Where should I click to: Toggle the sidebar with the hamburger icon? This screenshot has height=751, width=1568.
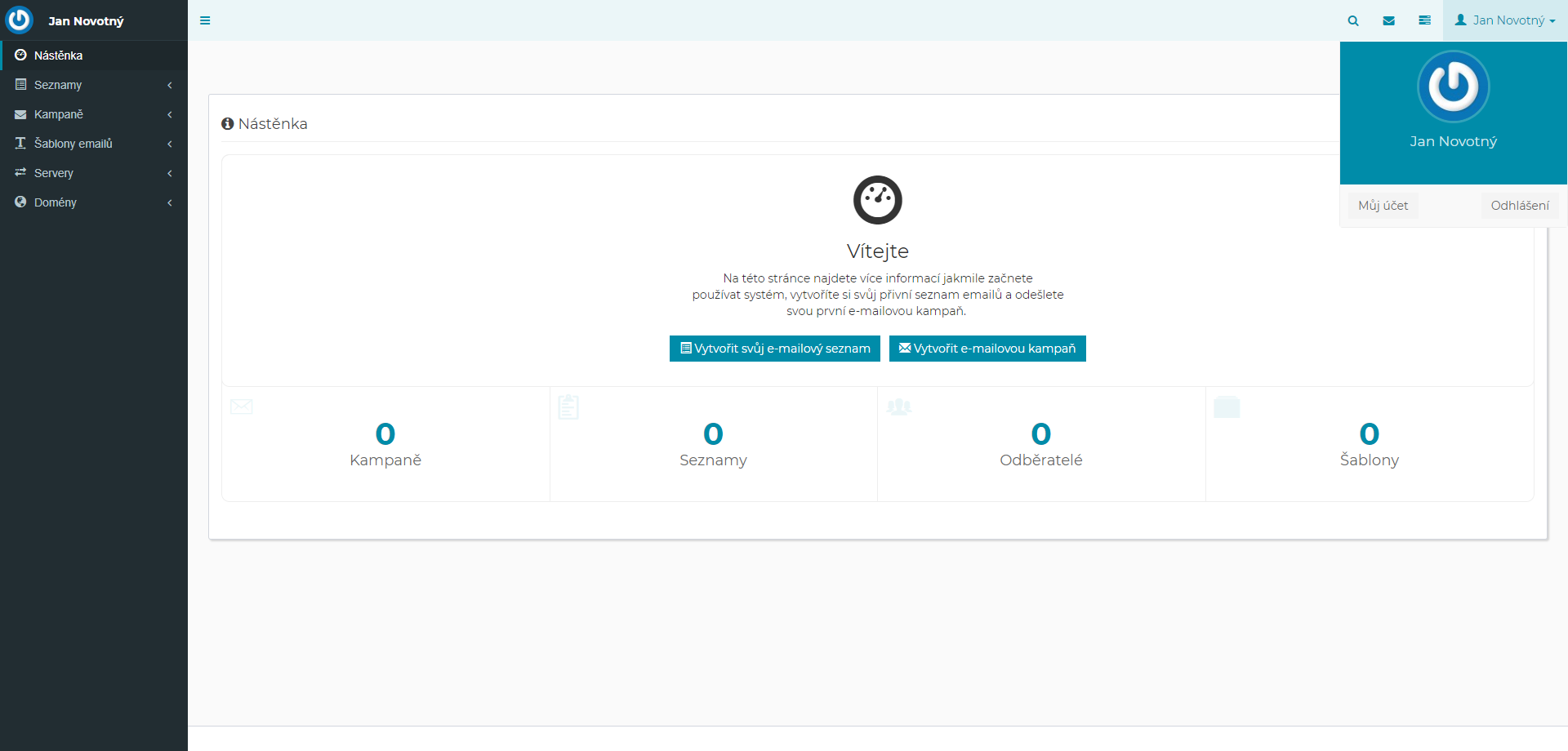pos(205,20)
